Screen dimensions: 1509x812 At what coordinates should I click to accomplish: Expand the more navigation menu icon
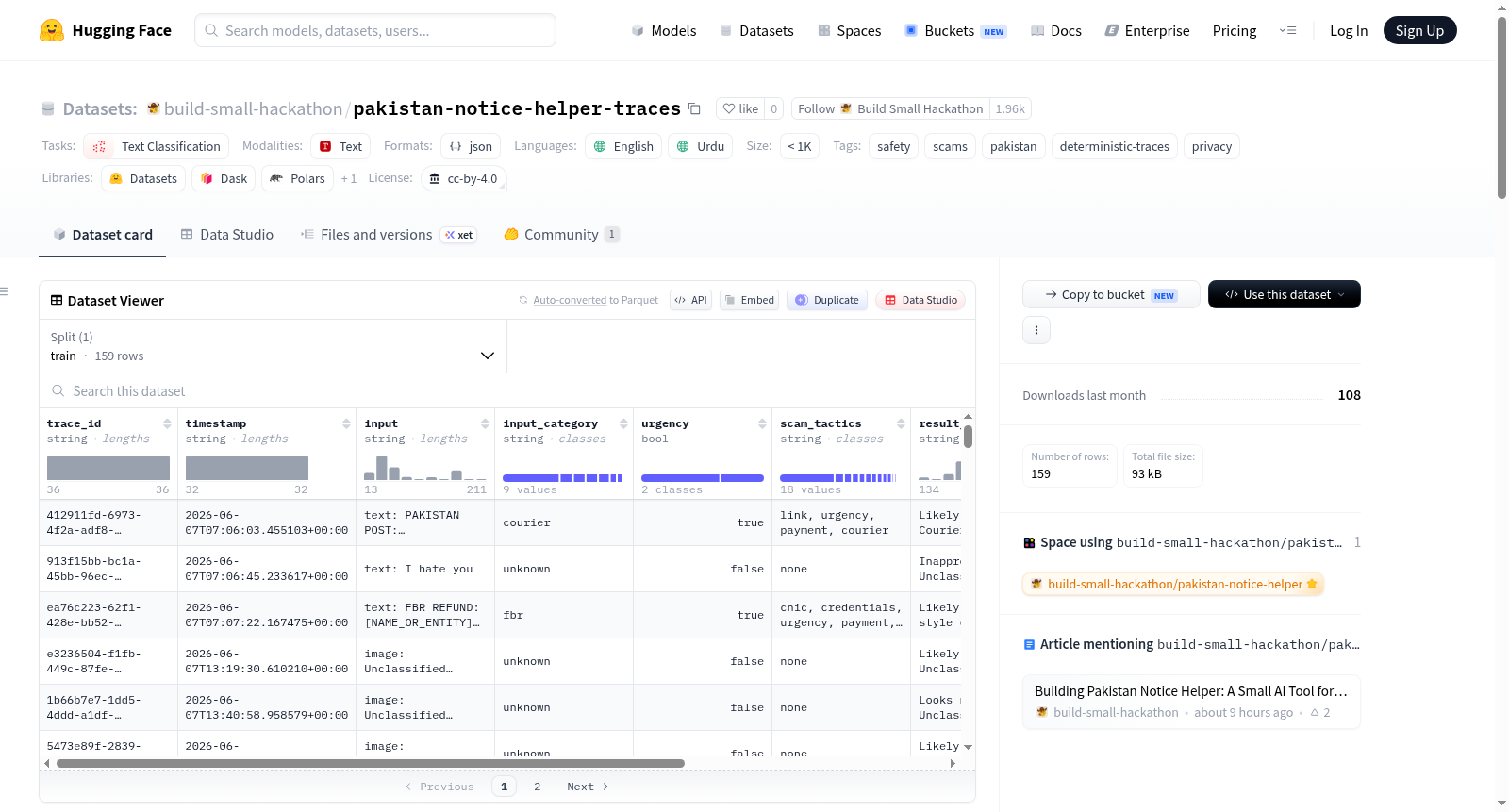pyautogui.click(x=1287, y=30)
